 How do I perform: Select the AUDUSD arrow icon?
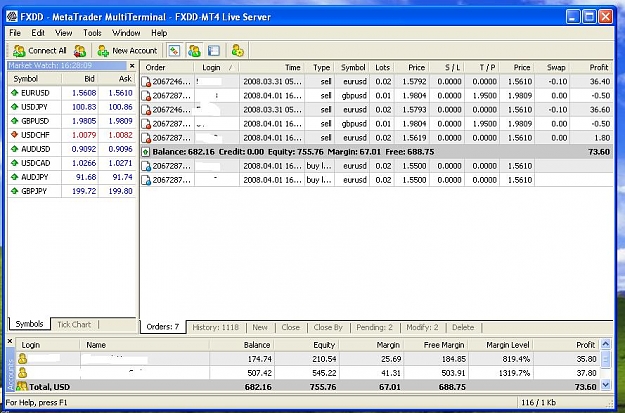[15, 149]
